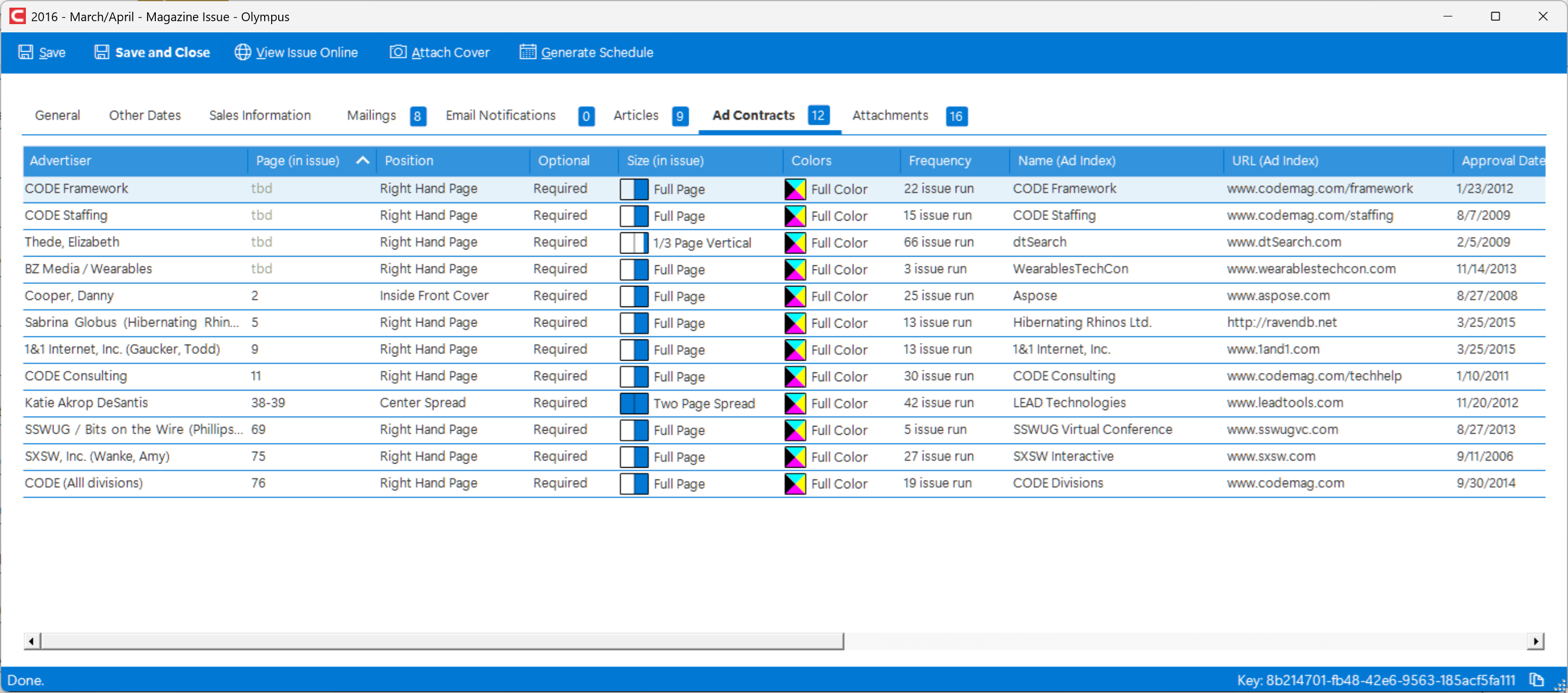Click the calendar icon for Generate Schedule

(528, 52)
